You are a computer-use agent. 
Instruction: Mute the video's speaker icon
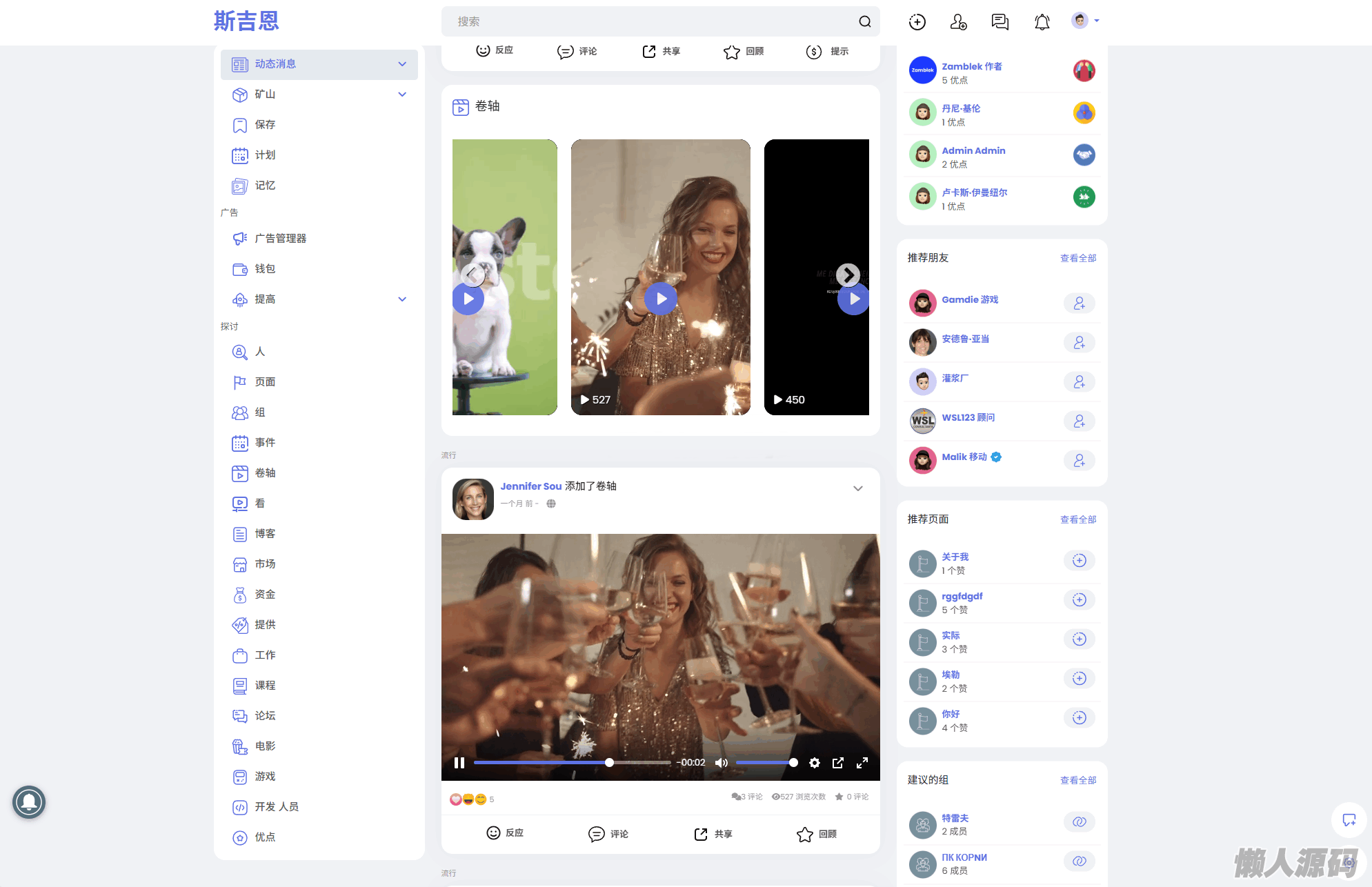(x=721, y=763)
